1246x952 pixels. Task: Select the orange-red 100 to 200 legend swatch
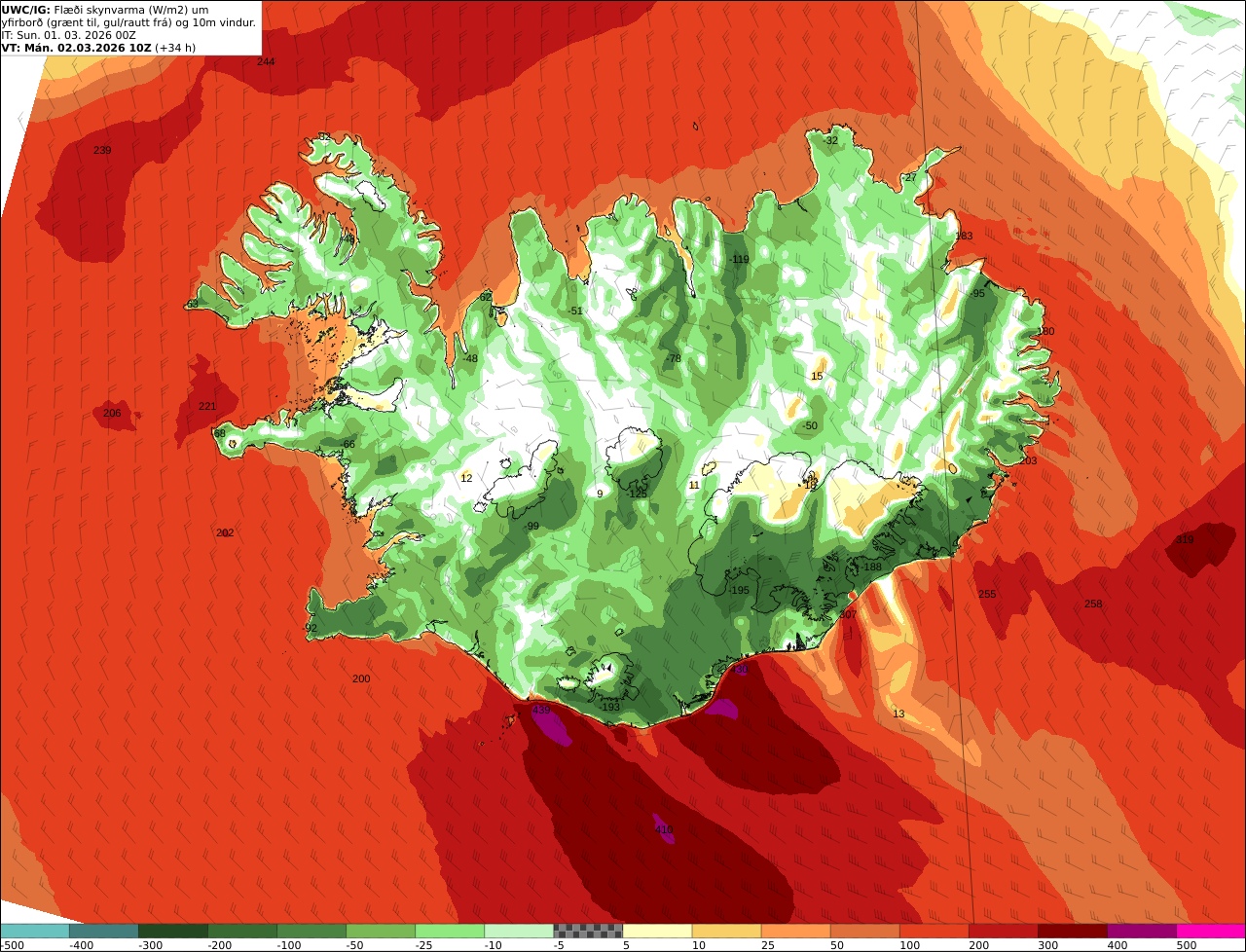(x=934, y=932)
